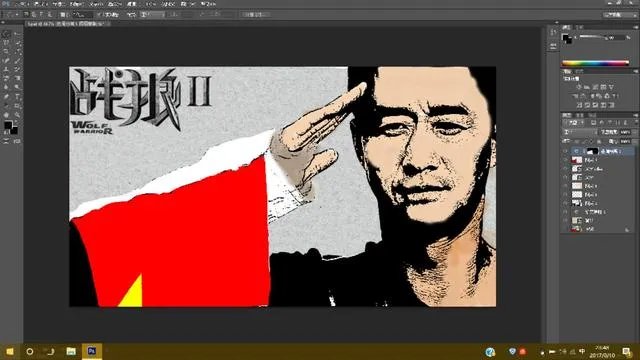Image resolution: width=640 pixels, height=360 pixels.
Task: Toggle Quick Mask mode in toolbox
Action: pyautogui.click(x=6, y=141)
